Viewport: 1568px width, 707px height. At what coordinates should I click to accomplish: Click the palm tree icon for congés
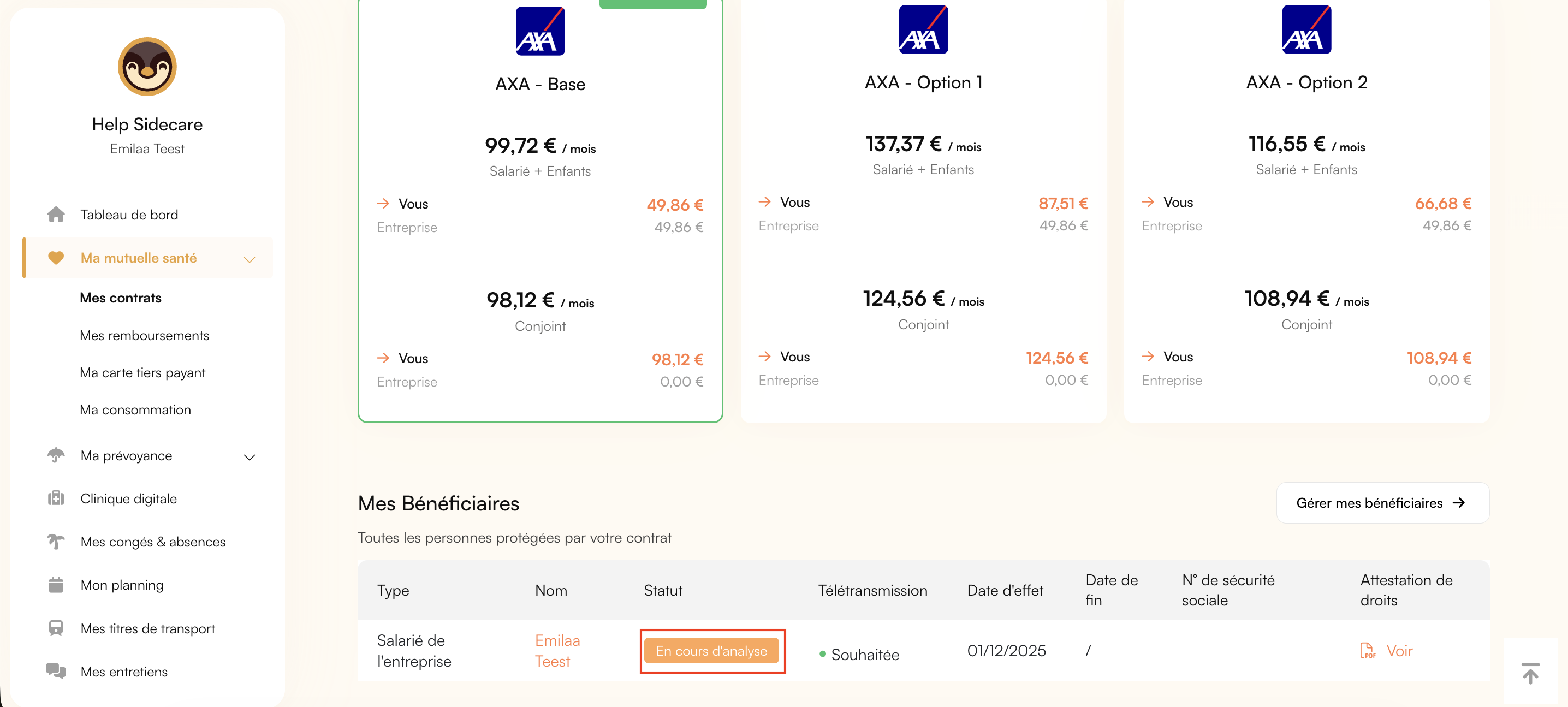pos(56,542)
